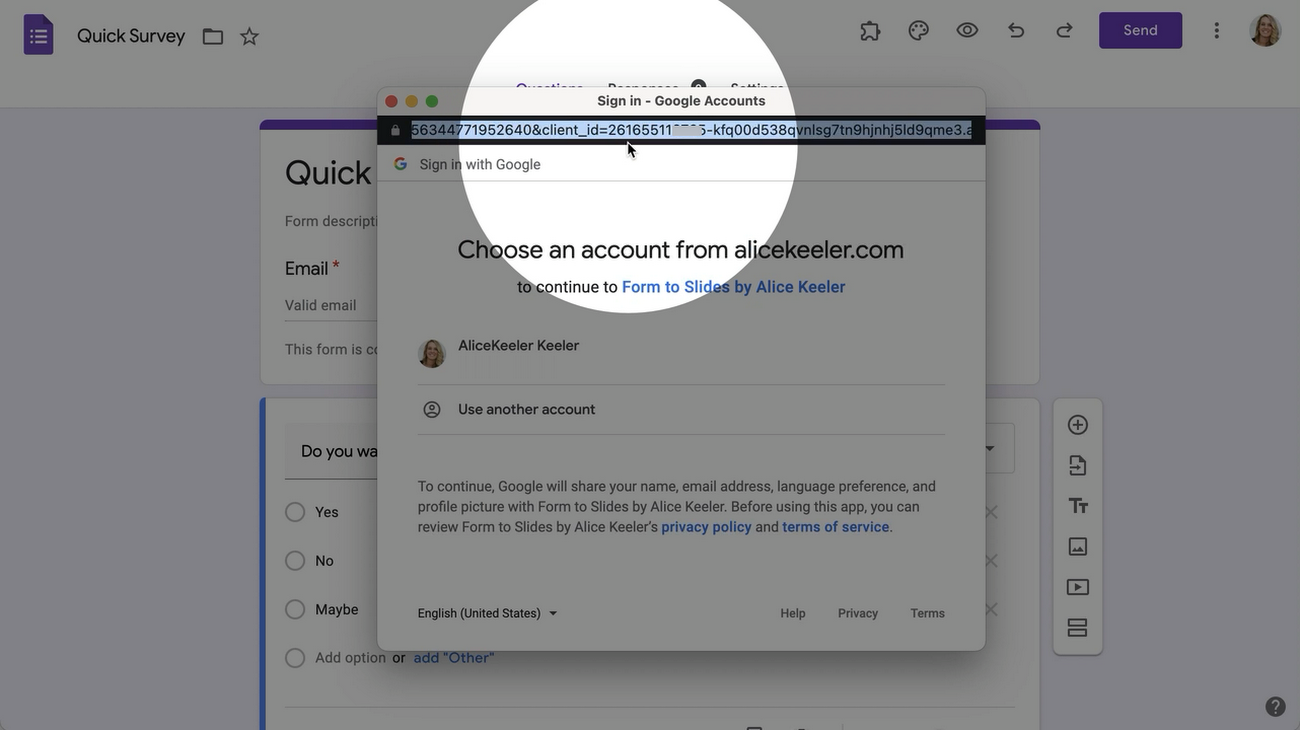The height and width of the screenshot is (730, 1300).
Task: Add video from the side toolbar
Action: pos(1078,587)
